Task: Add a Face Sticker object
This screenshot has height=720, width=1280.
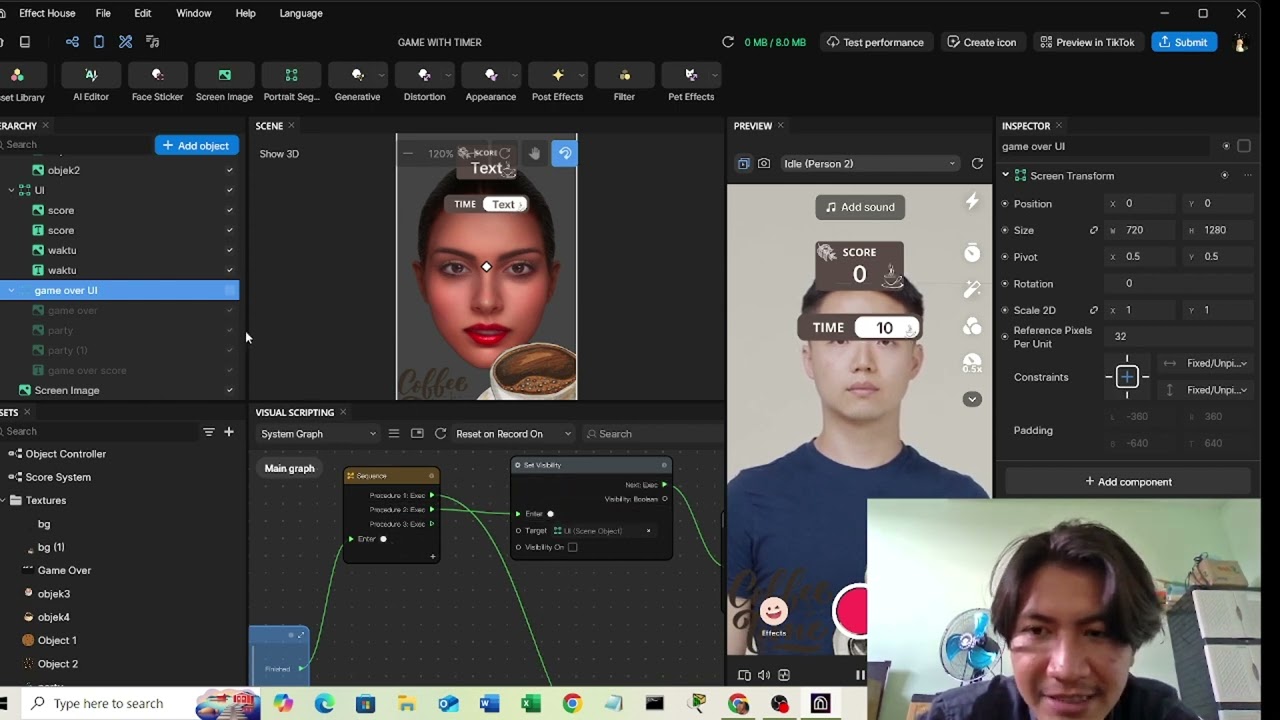Action: click(157, 84)
